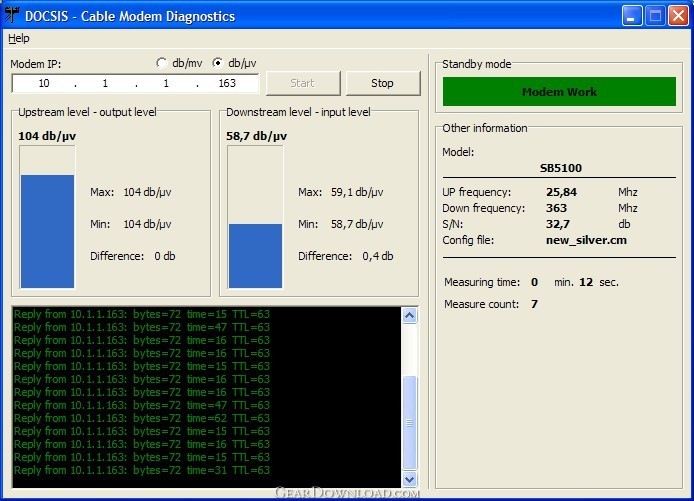Click the Stop button
The height and width of the screenshot is (501, 694).
point(383,83)
